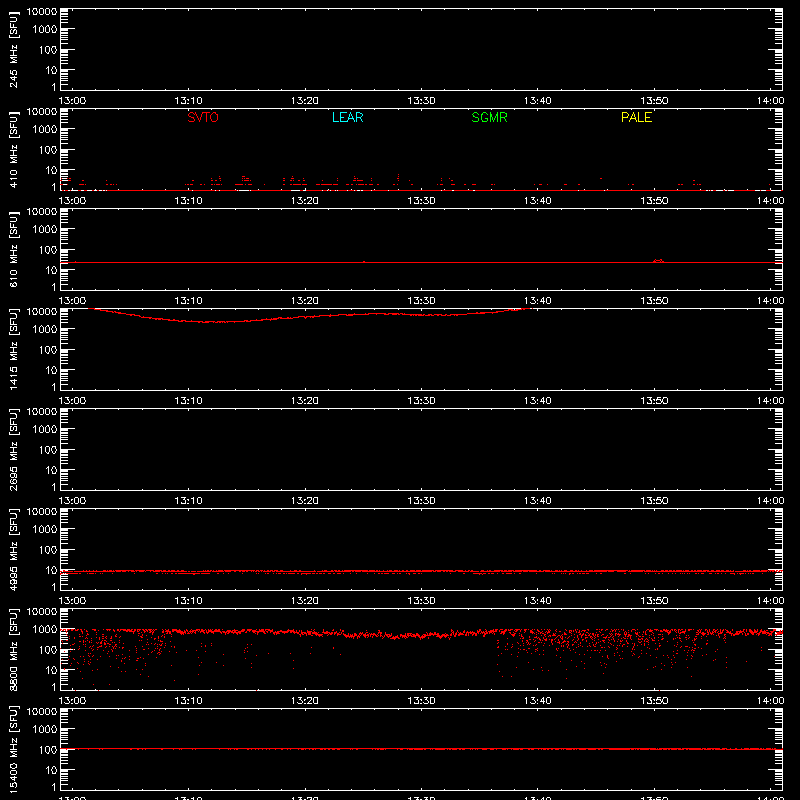Click the 14:00 time label of 4995 MHz panel
The height and width of the screenshot is (800, 800).
tap(770, 601)
